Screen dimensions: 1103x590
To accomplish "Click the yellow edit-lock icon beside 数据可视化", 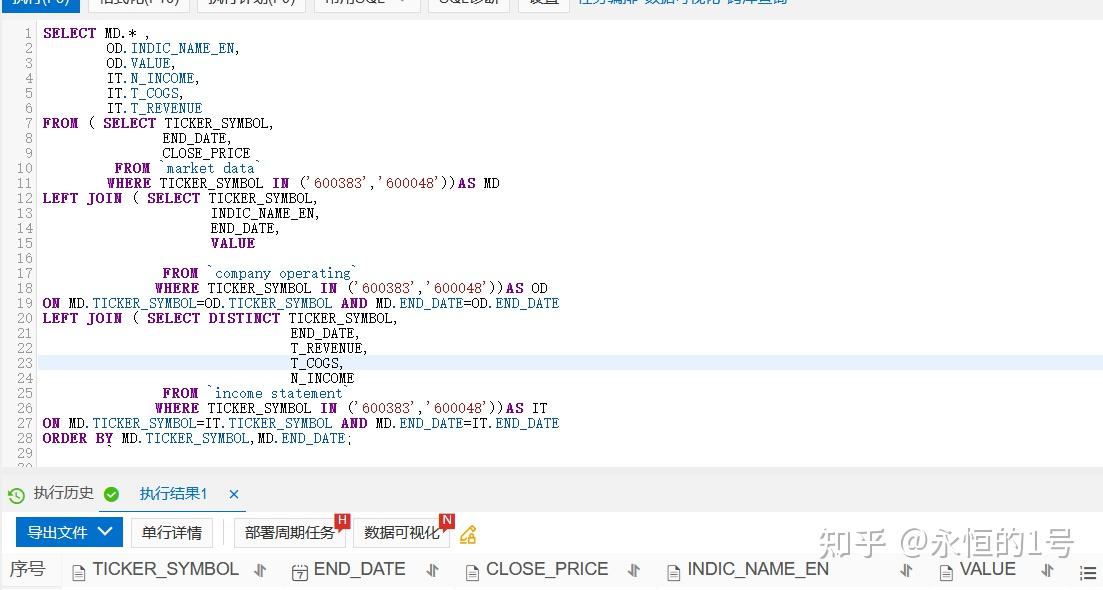I will [467, 533].
